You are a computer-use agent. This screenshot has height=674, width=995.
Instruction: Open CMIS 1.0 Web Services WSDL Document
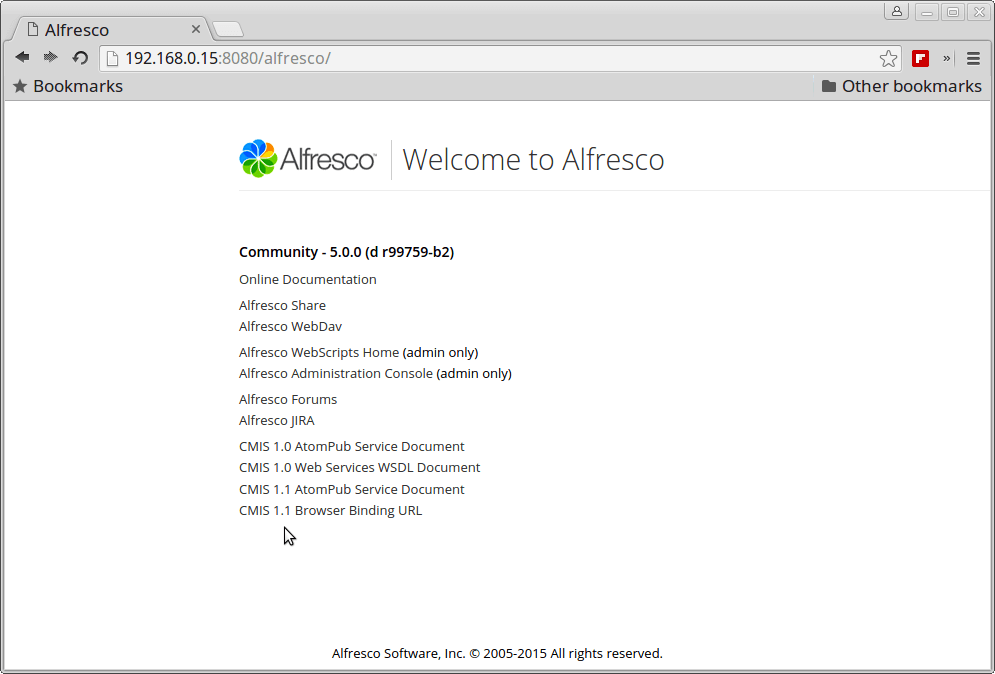(x=360, y=467)
